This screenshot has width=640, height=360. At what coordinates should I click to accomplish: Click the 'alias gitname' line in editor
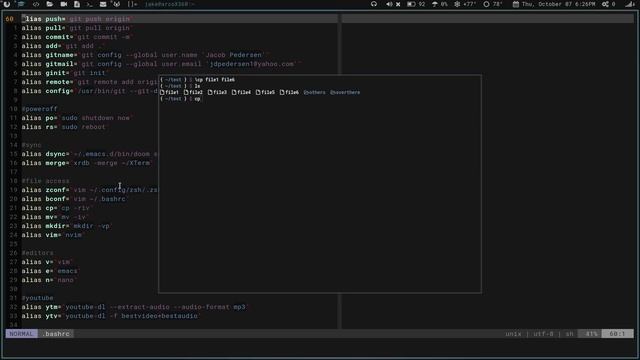(x=145, y=55)
